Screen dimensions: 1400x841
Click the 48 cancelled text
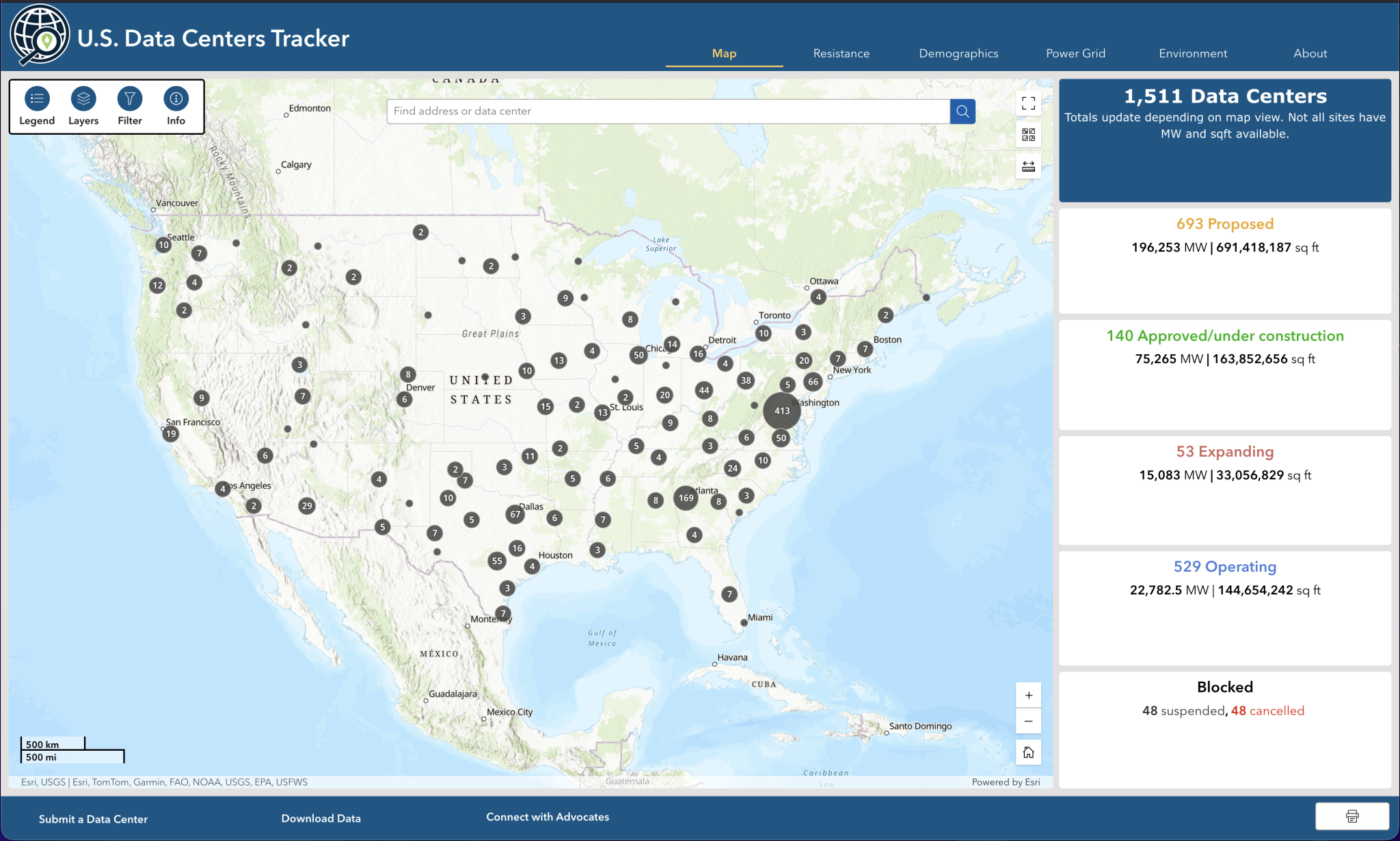[1268, 711]
